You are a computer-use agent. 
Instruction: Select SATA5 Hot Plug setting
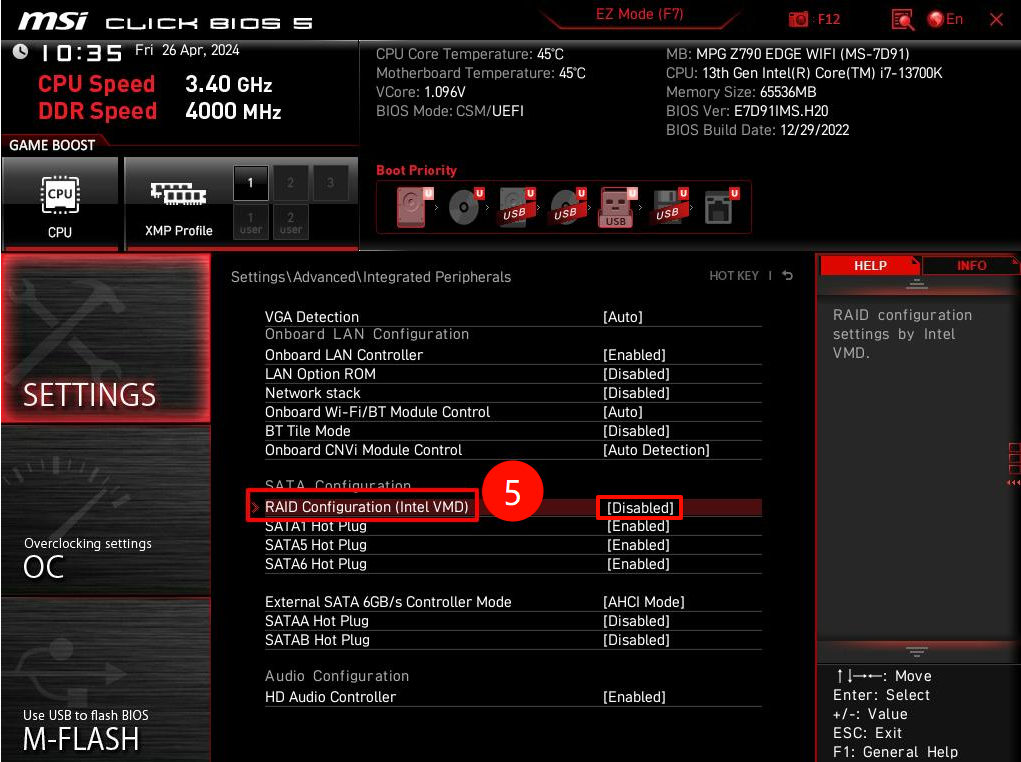point(513,545)
